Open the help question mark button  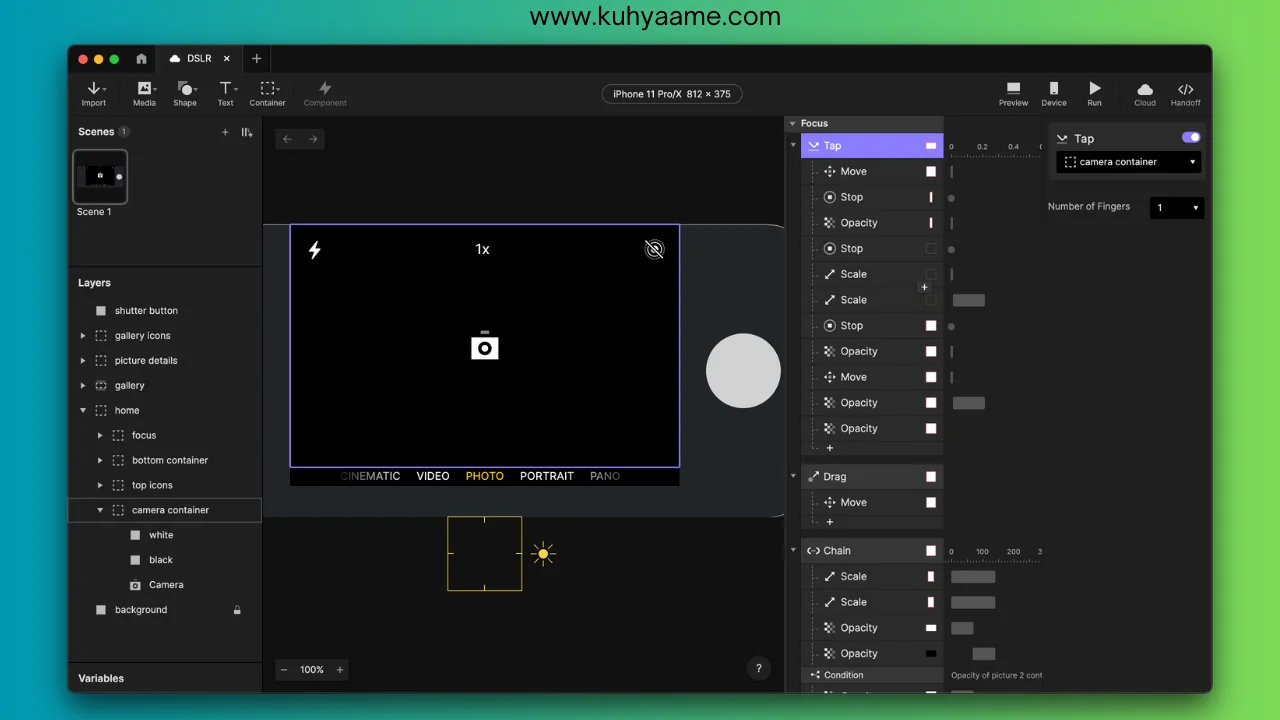[x=759, y=669]
